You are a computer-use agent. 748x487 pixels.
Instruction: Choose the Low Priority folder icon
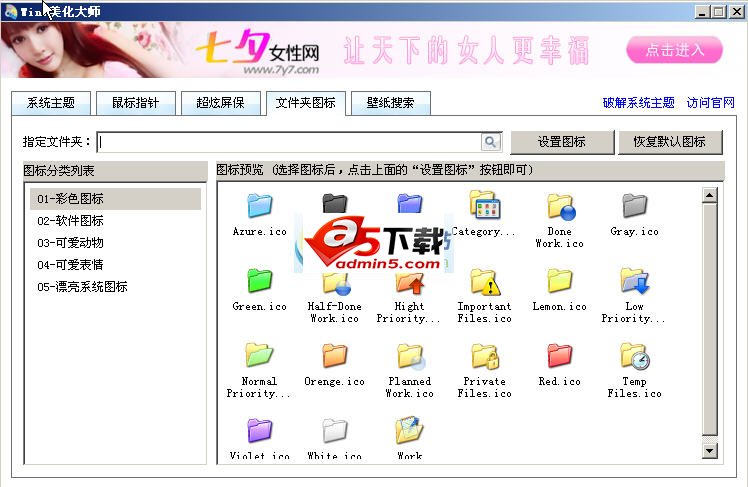(635, 280)
